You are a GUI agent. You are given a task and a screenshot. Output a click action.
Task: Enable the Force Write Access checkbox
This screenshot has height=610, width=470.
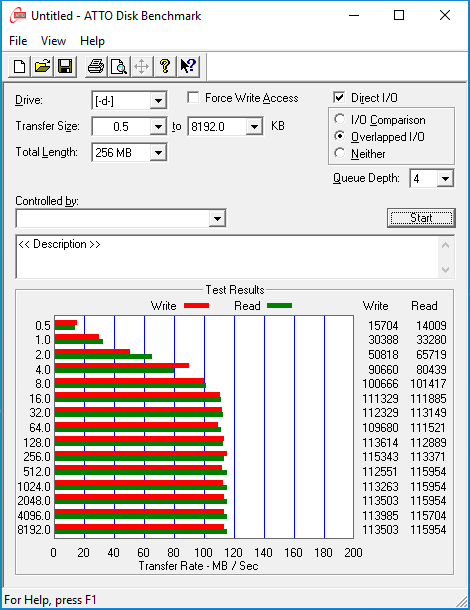193,98
